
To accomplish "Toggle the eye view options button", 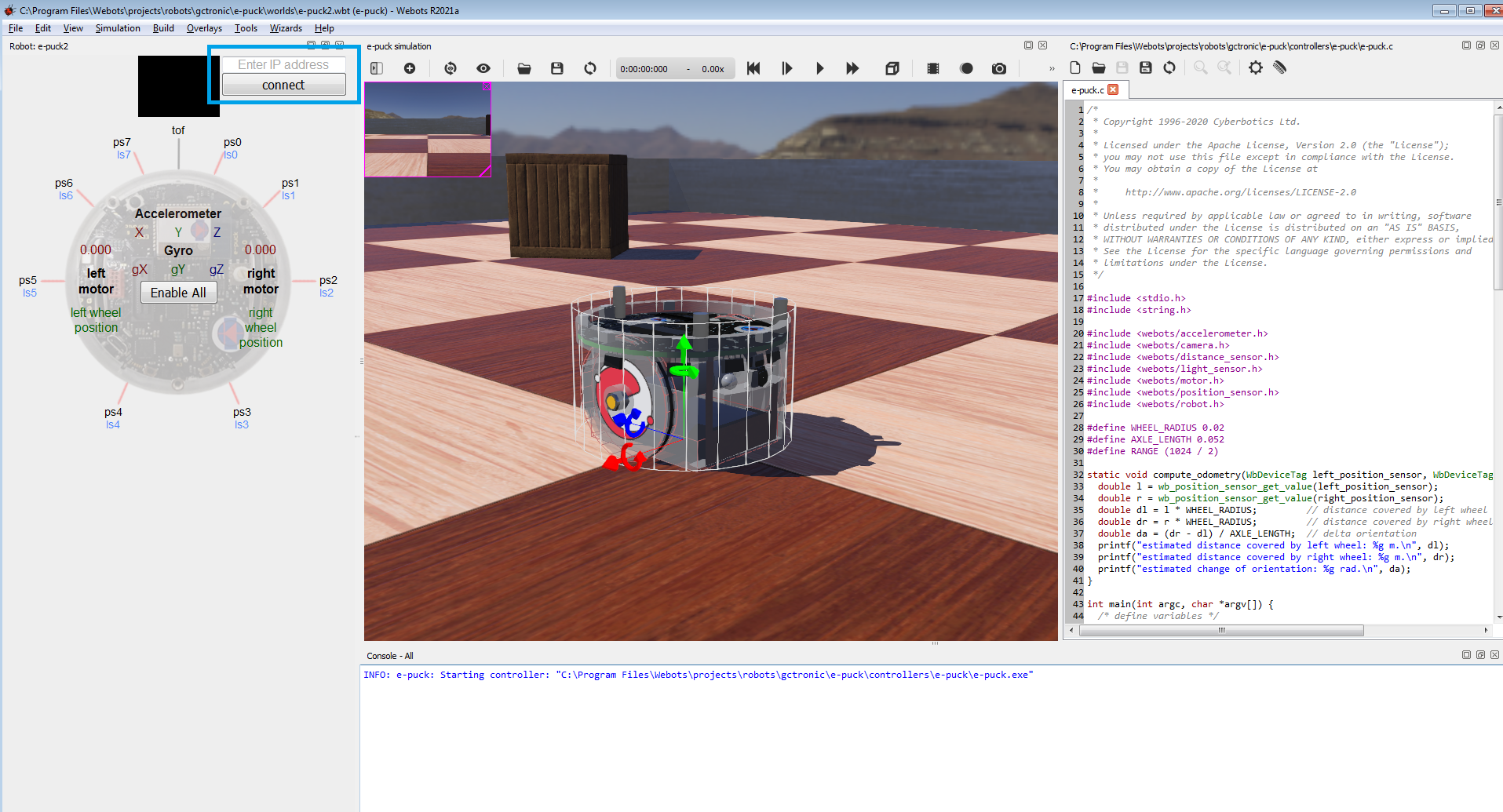I will [x=483, y=69].
